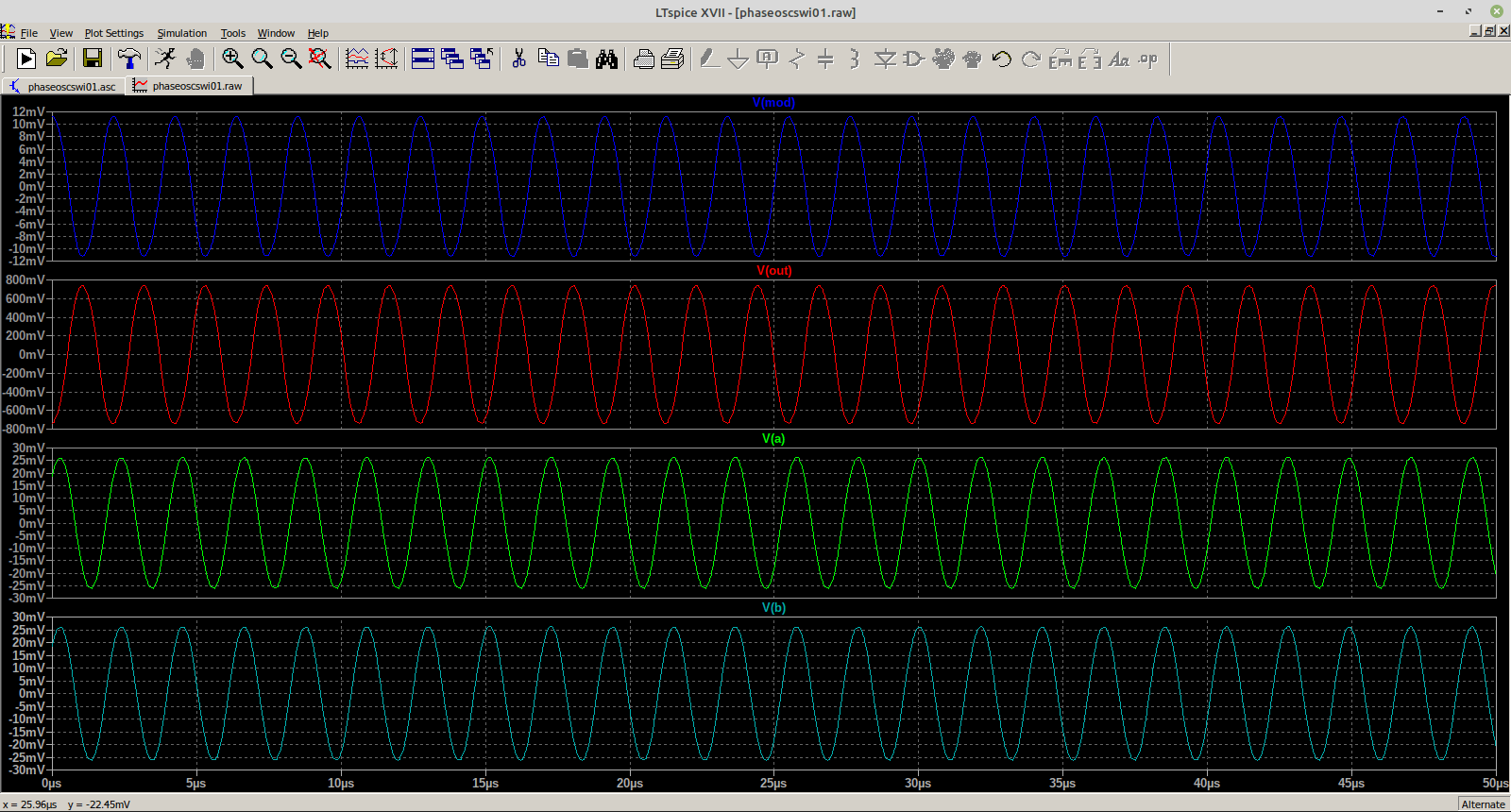
Task: Open the File menu
Action: tap(29, 33)
